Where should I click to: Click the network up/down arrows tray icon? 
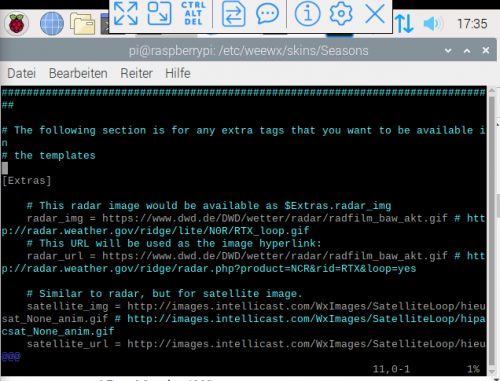(x=404, y=24)
